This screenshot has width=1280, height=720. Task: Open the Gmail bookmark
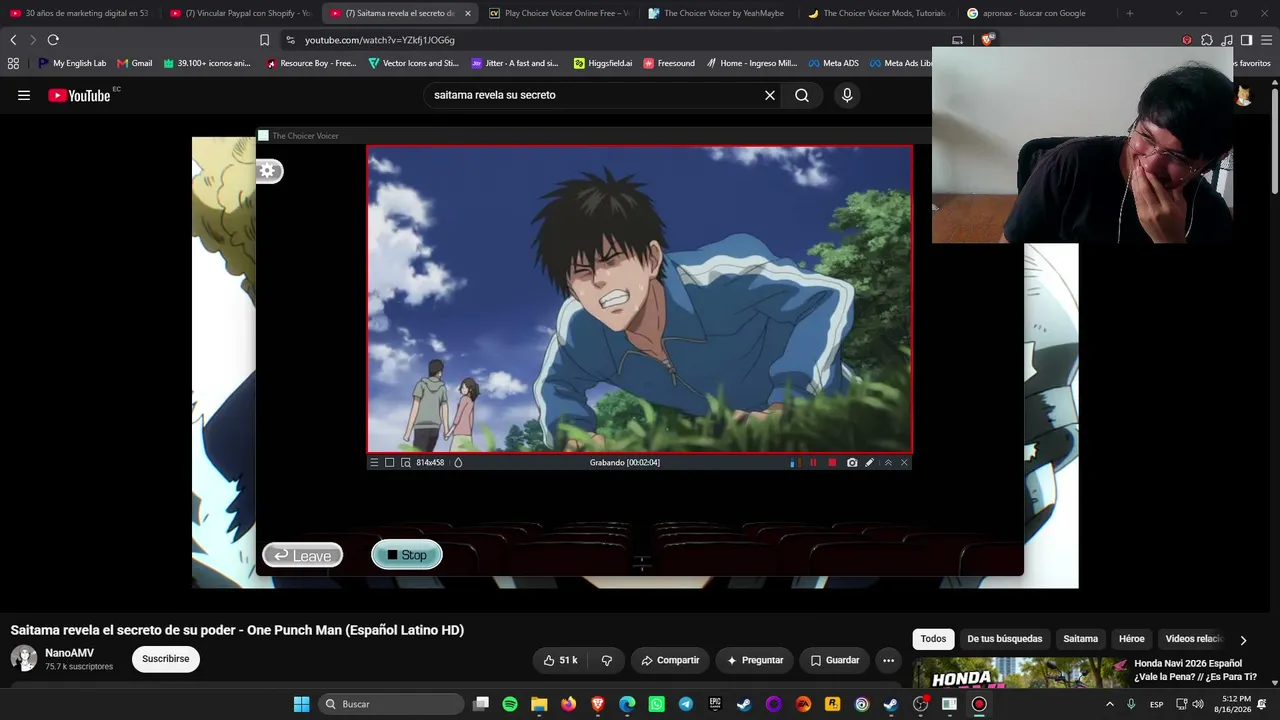(135, 63)
